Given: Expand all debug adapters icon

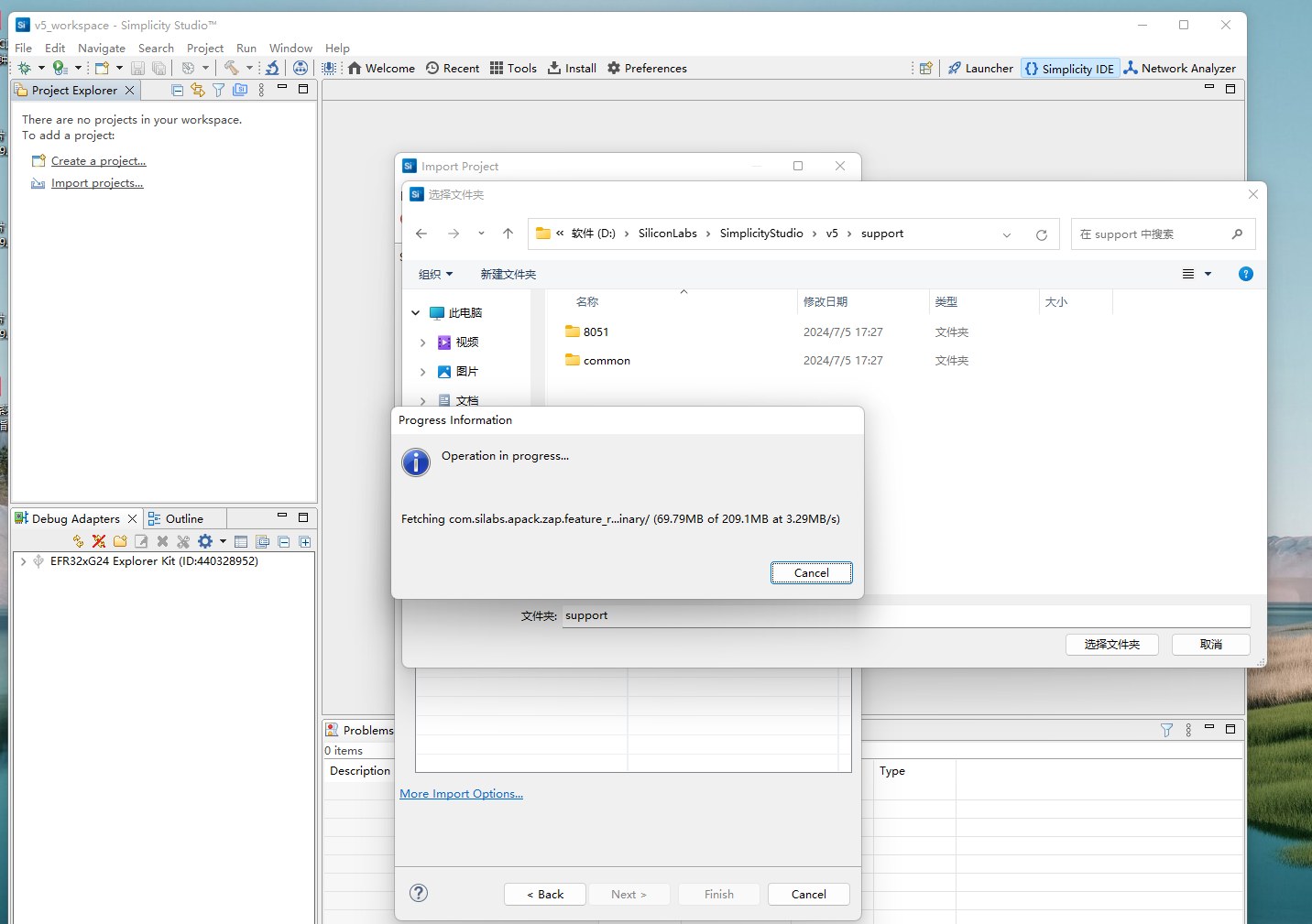Looking at the screenshot, I should tap(305, 541).
